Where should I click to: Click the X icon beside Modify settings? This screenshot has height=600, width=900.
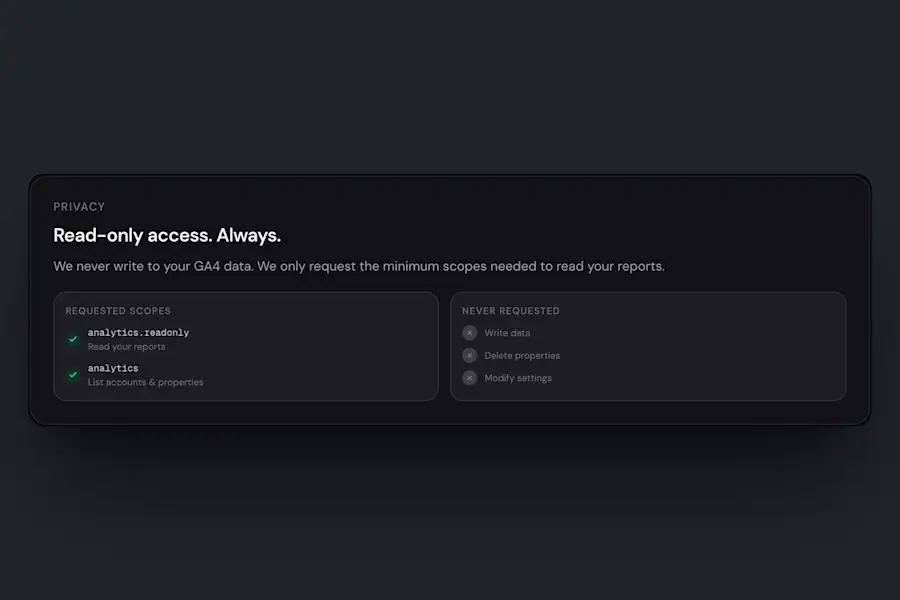click(x=470, y=378)
